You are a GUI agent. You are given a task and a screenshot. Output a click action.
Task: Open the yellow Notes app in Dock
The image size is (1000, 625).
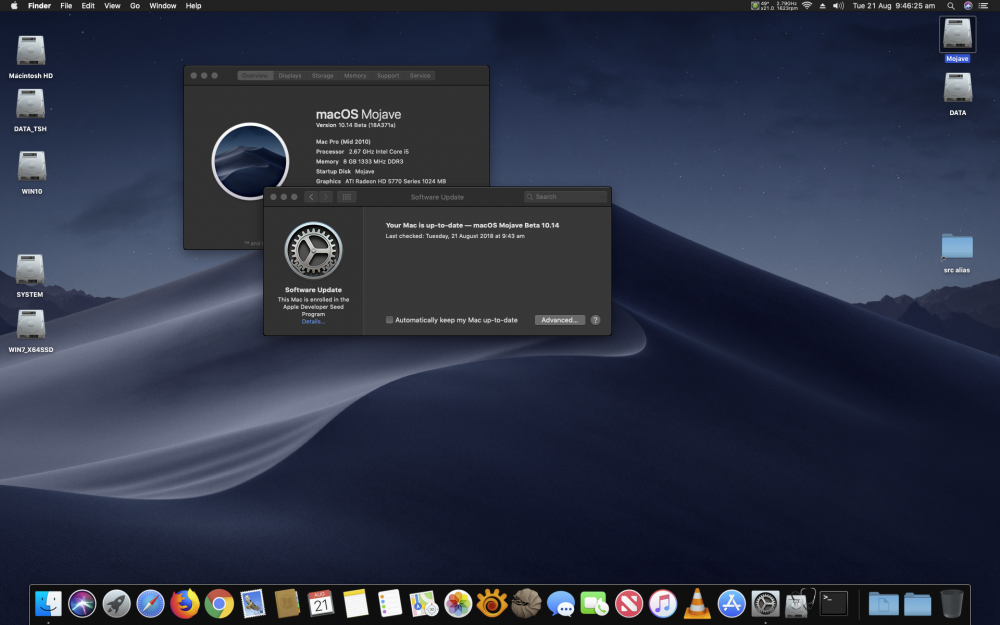(355, 603)
